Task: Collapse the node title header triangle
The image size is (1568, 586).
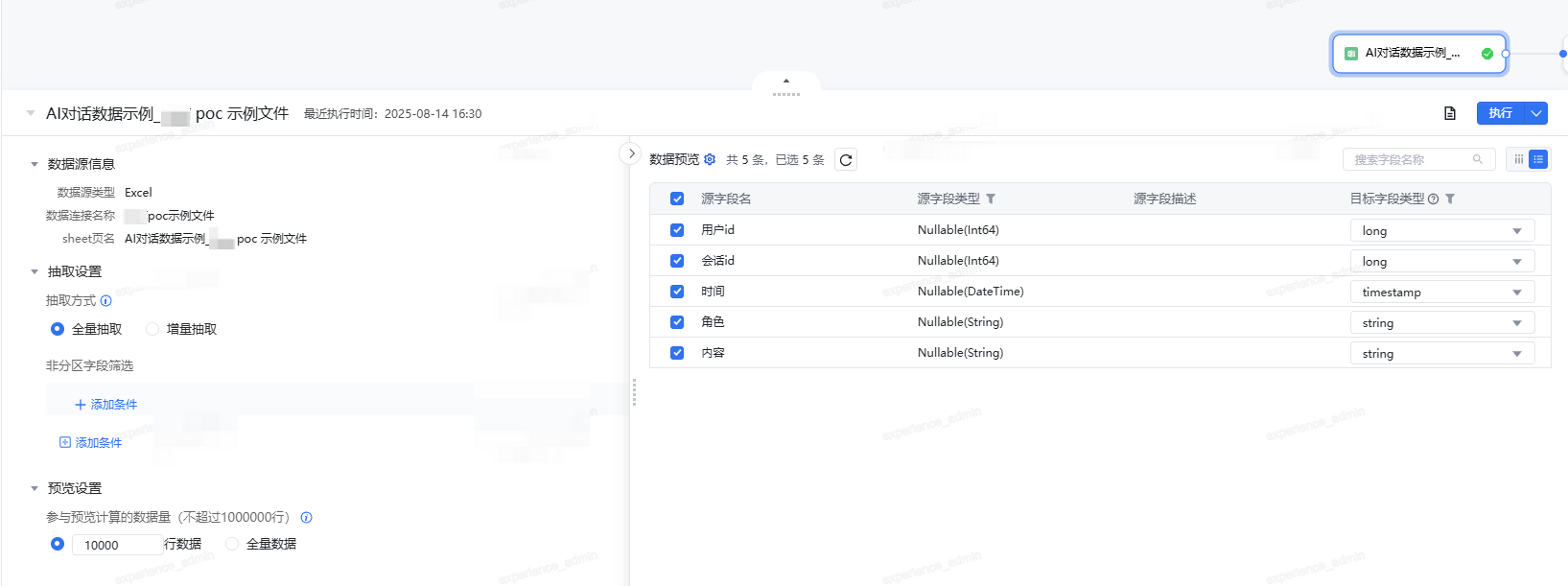Action: click(30, 113)
